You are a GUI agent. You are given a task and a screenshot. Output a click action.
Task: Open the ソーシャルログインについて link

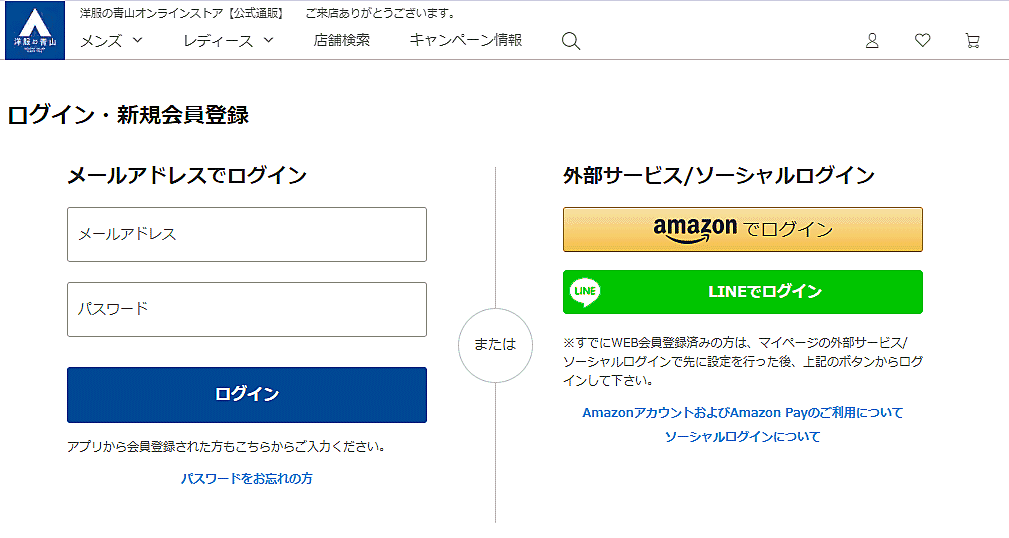click(742, 437)
